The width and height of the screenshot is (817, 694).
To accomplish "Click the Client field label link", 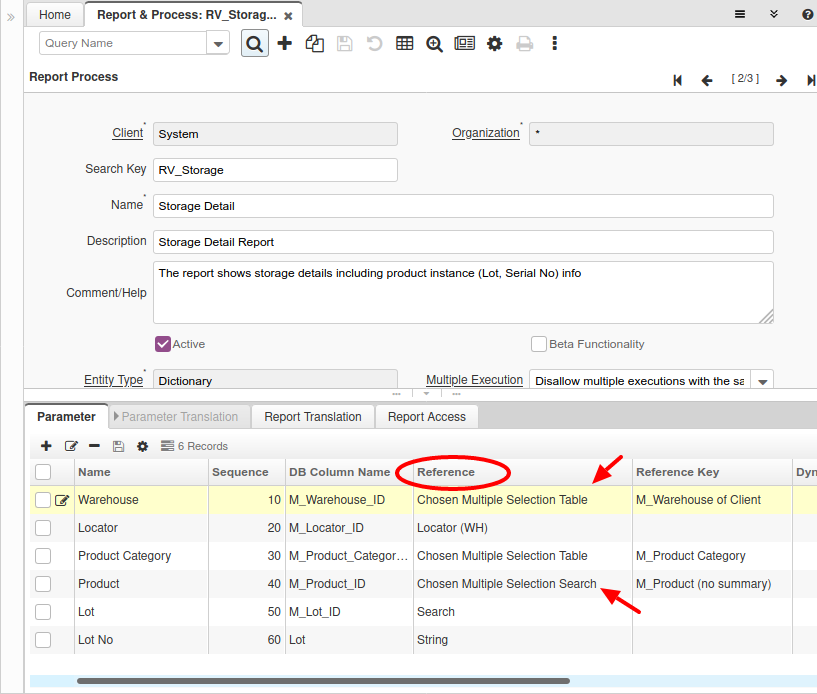I will [127, 133].
